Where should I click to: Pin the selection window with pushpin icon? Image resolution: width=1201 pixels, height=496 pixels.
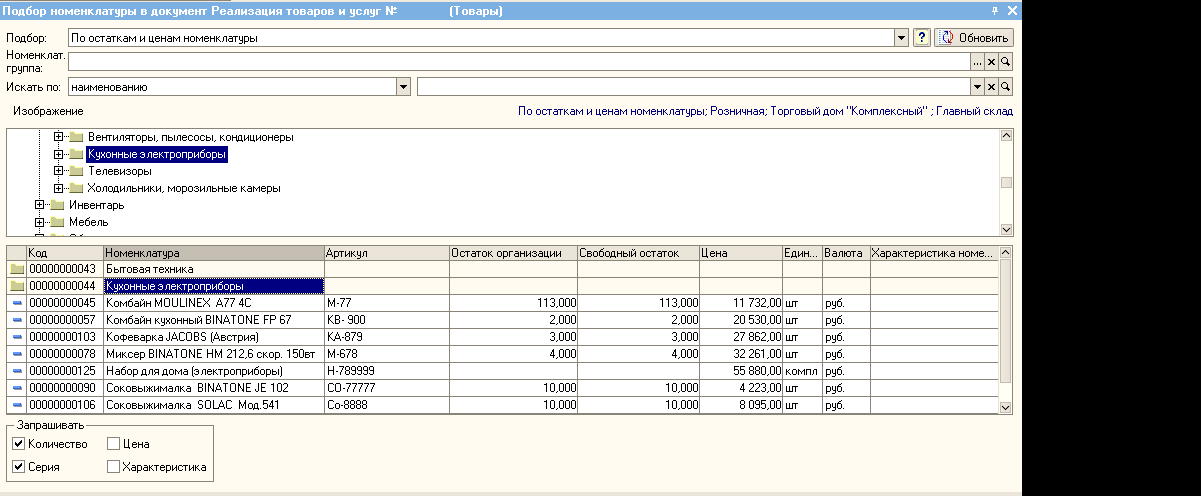coord(995,10)
